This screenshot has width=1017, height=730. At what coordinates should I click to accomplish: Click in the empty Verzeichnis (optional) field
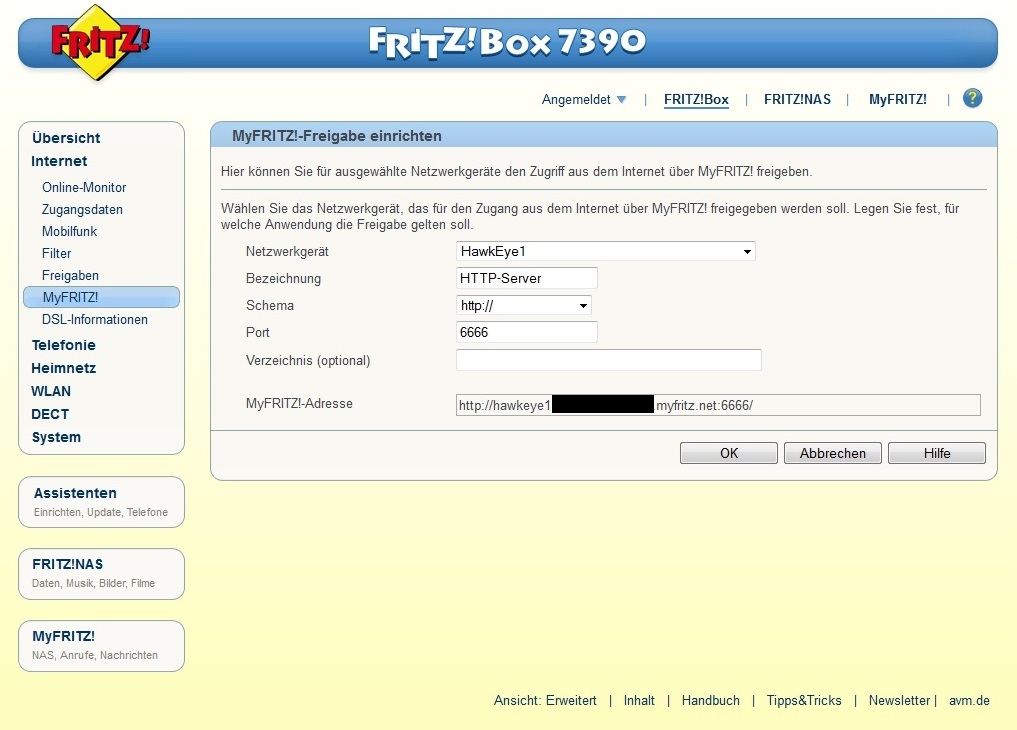pos(609,360)
